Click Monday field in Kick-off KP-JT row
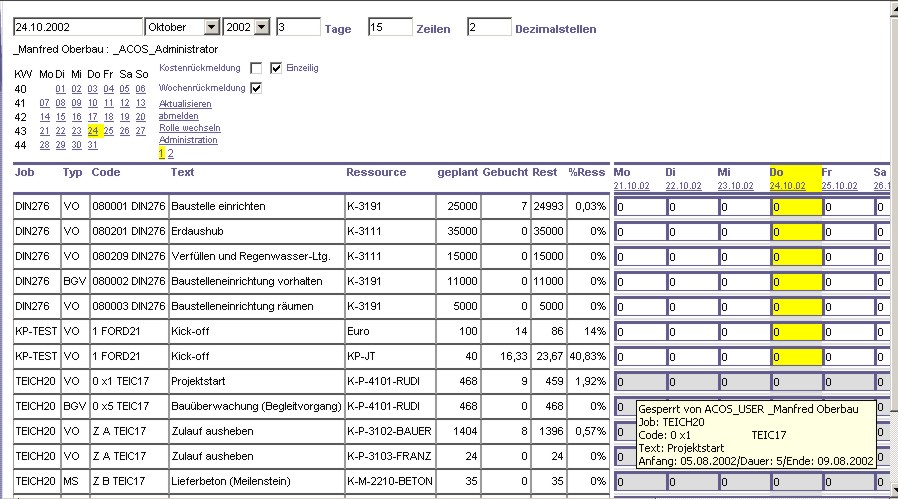The width and height of the screenshot is (898, 499). pos(640,357)
